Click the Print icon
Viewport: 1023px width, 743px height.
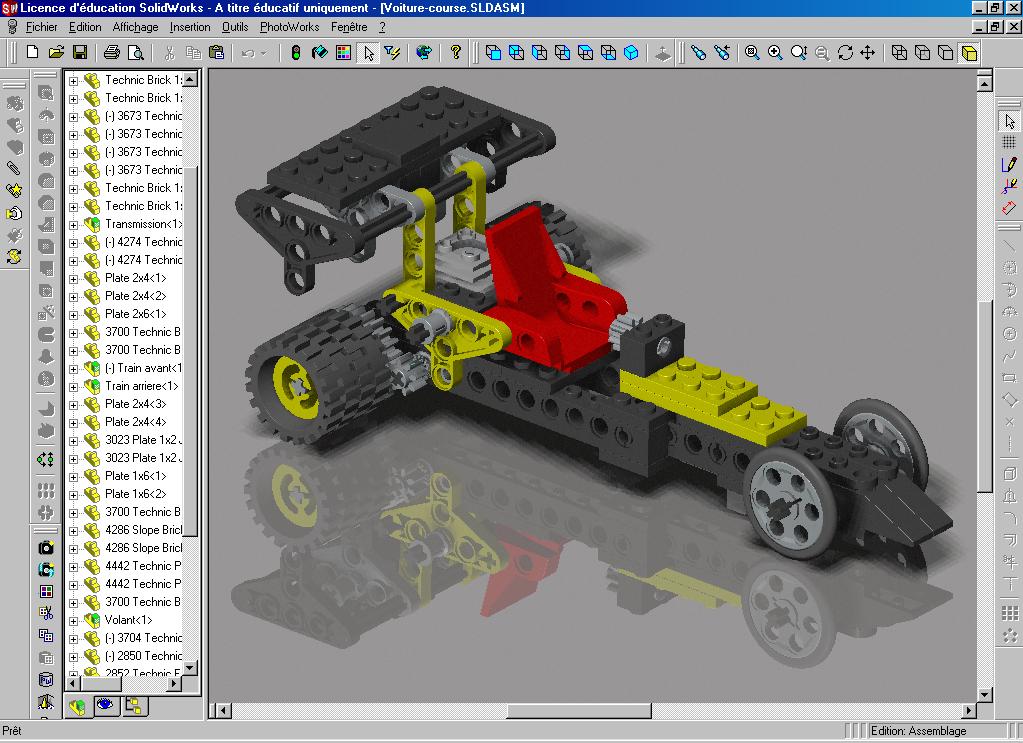click(x=112, y=53)
